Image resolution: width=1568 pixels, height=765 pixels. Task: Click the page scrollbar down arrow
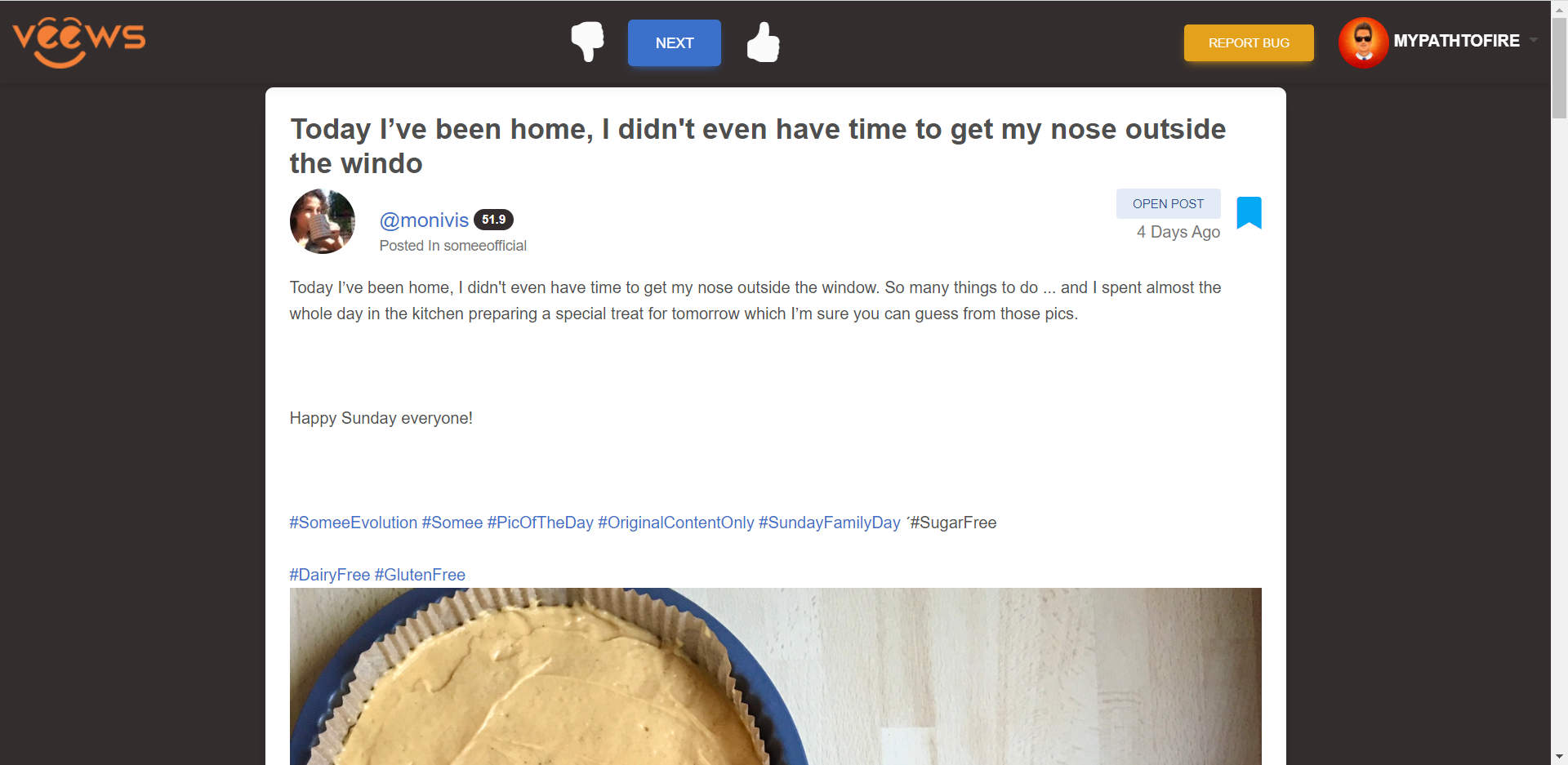(x=1559, y=757)
